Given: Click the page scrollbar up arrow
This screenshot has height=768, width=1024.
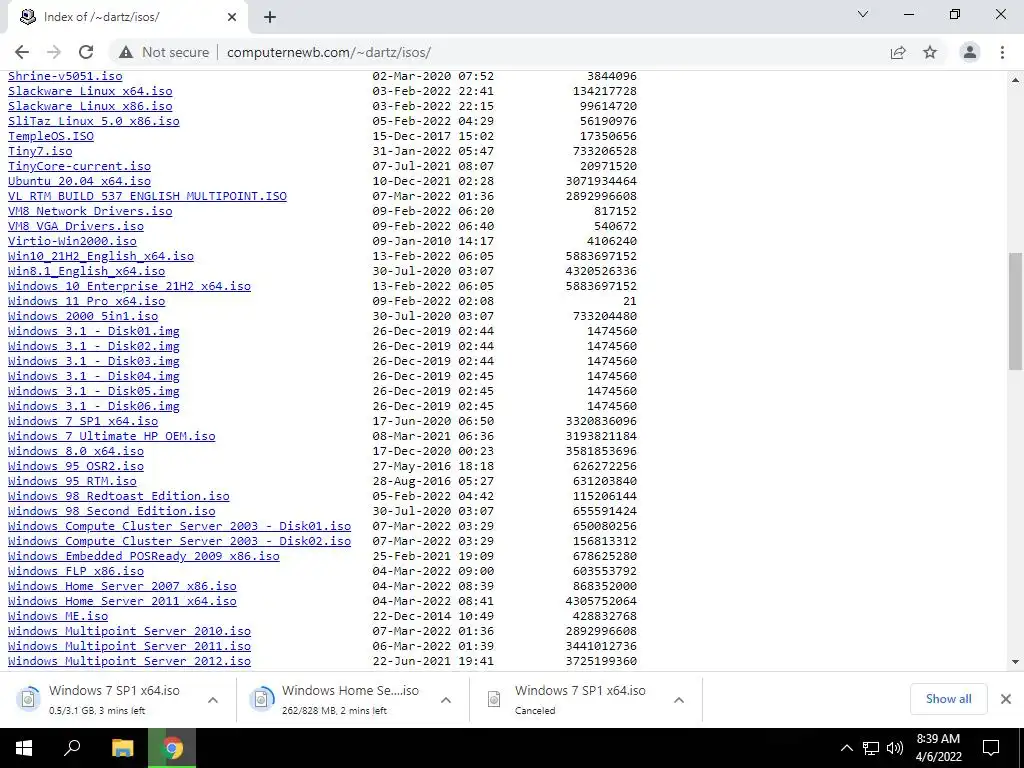Looking at the screenshot, I should [1016, 80].
